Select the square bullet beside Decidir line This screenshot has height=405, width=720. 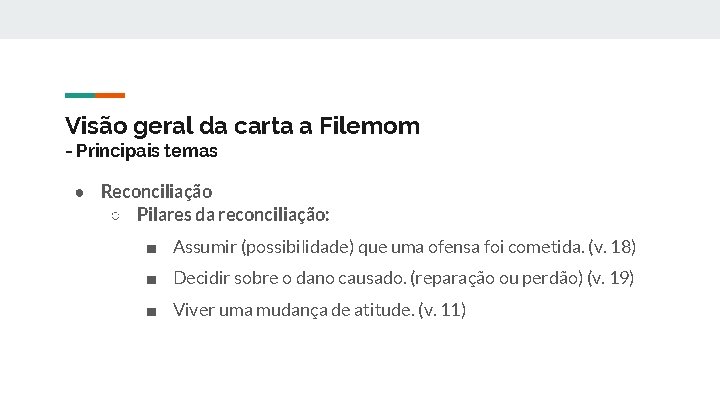[x=152, y=280]
